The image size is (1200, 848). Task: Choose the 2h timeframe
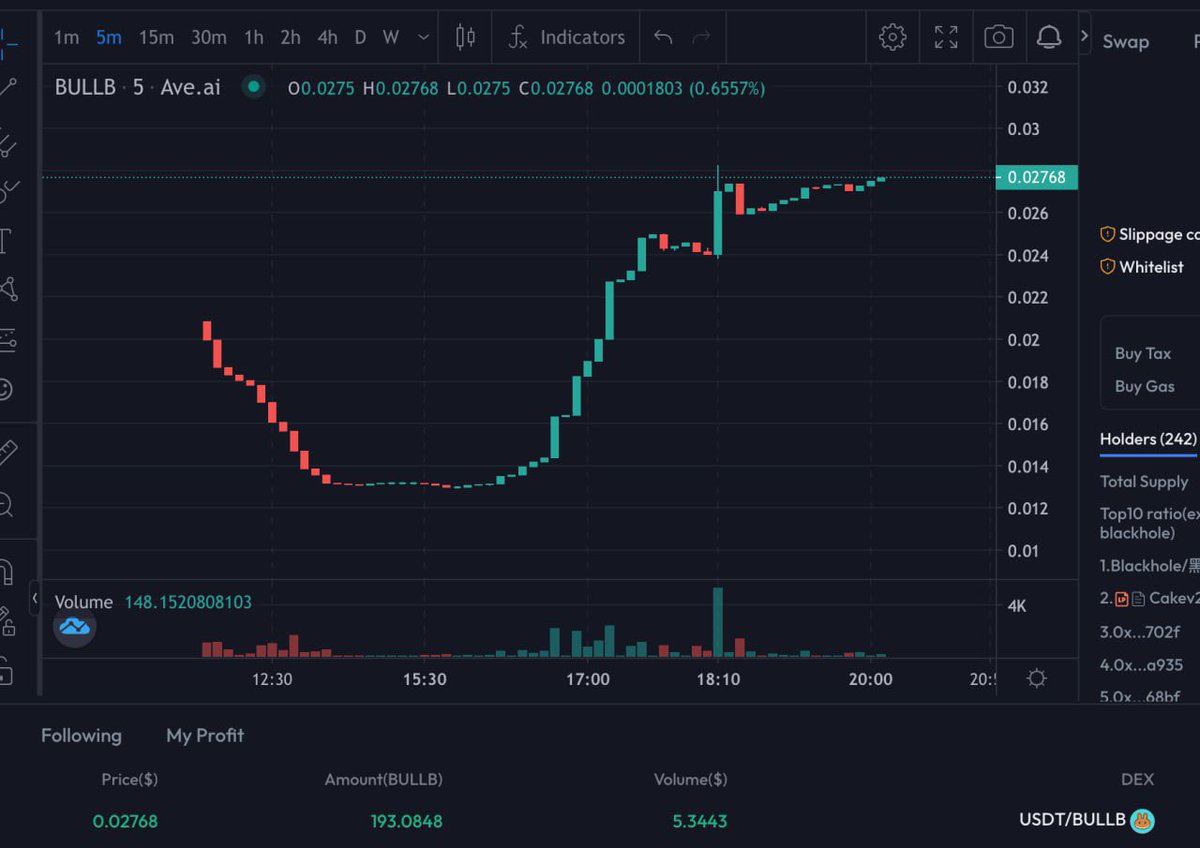(x=290, y=38)
